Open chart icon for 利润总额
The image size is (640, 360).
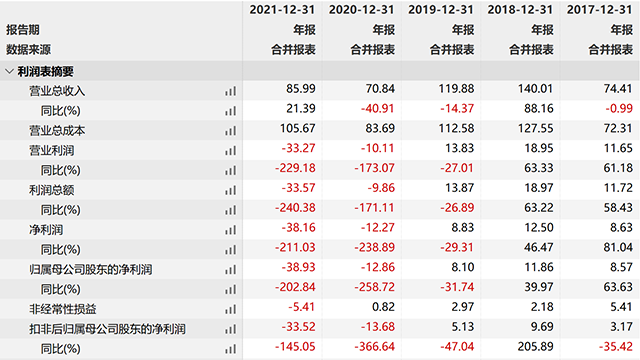click(x=231, y=190)
